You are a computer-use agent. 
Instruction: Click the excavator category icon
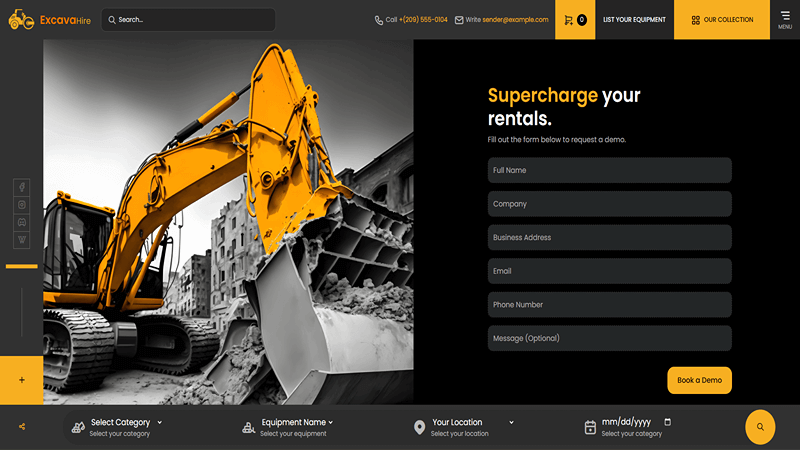[x=78, y=427]
